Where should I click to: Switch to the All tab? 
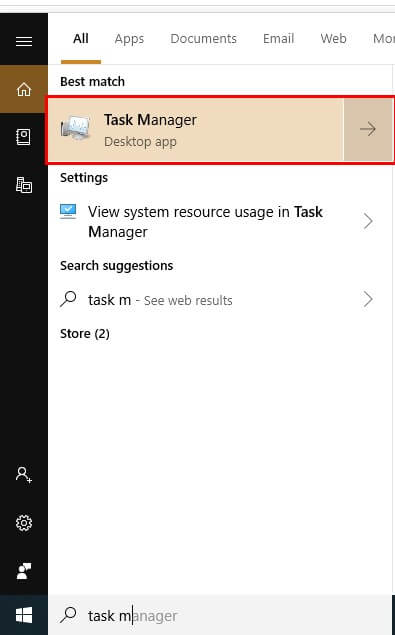(81, 38)
